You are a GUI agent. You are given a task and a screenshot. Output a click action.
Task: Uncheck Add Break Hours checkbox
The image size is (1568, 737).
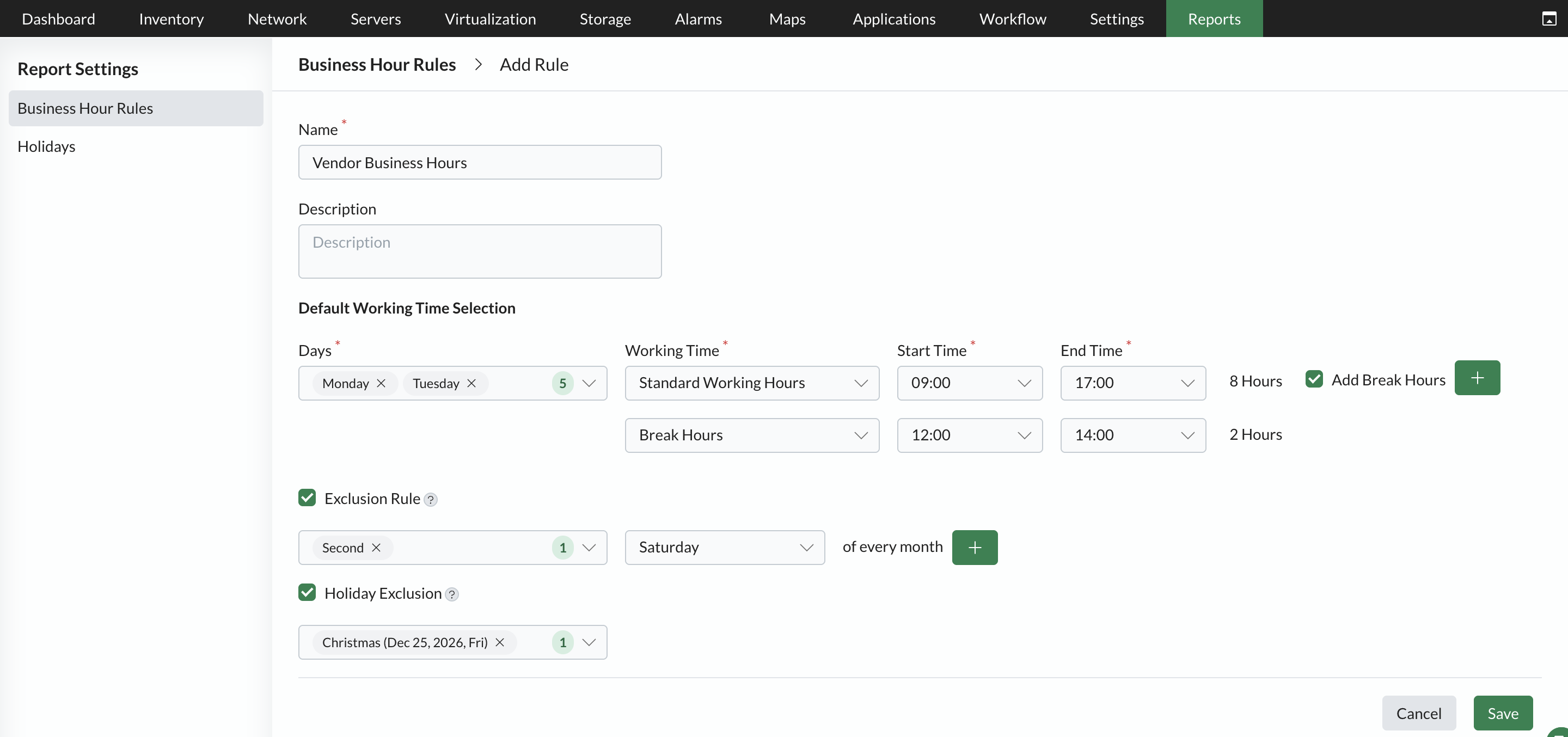point(1314,379)
